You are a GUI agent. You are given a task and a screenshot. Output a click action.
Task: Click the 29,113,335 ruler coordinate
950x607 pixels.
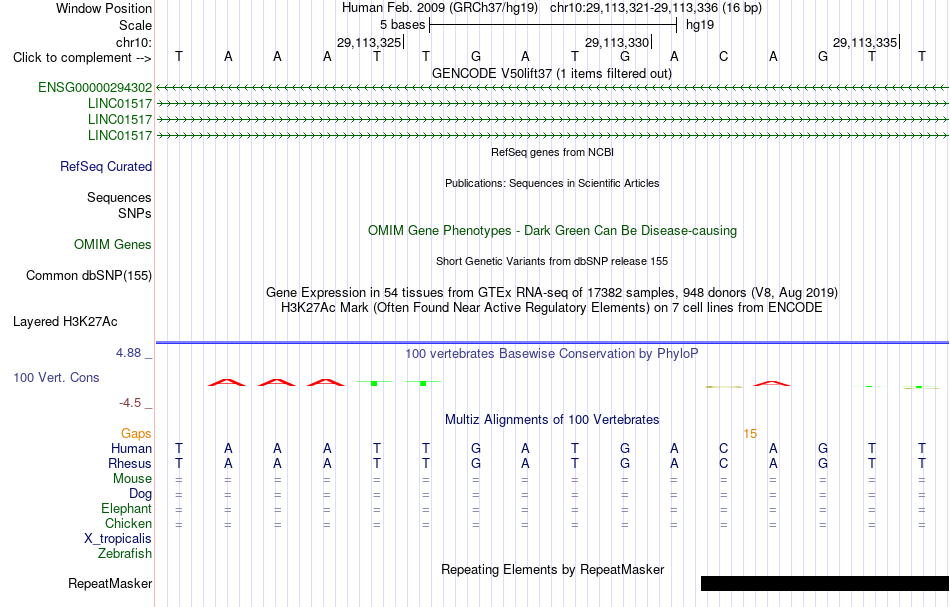click(x=865, y=42)
